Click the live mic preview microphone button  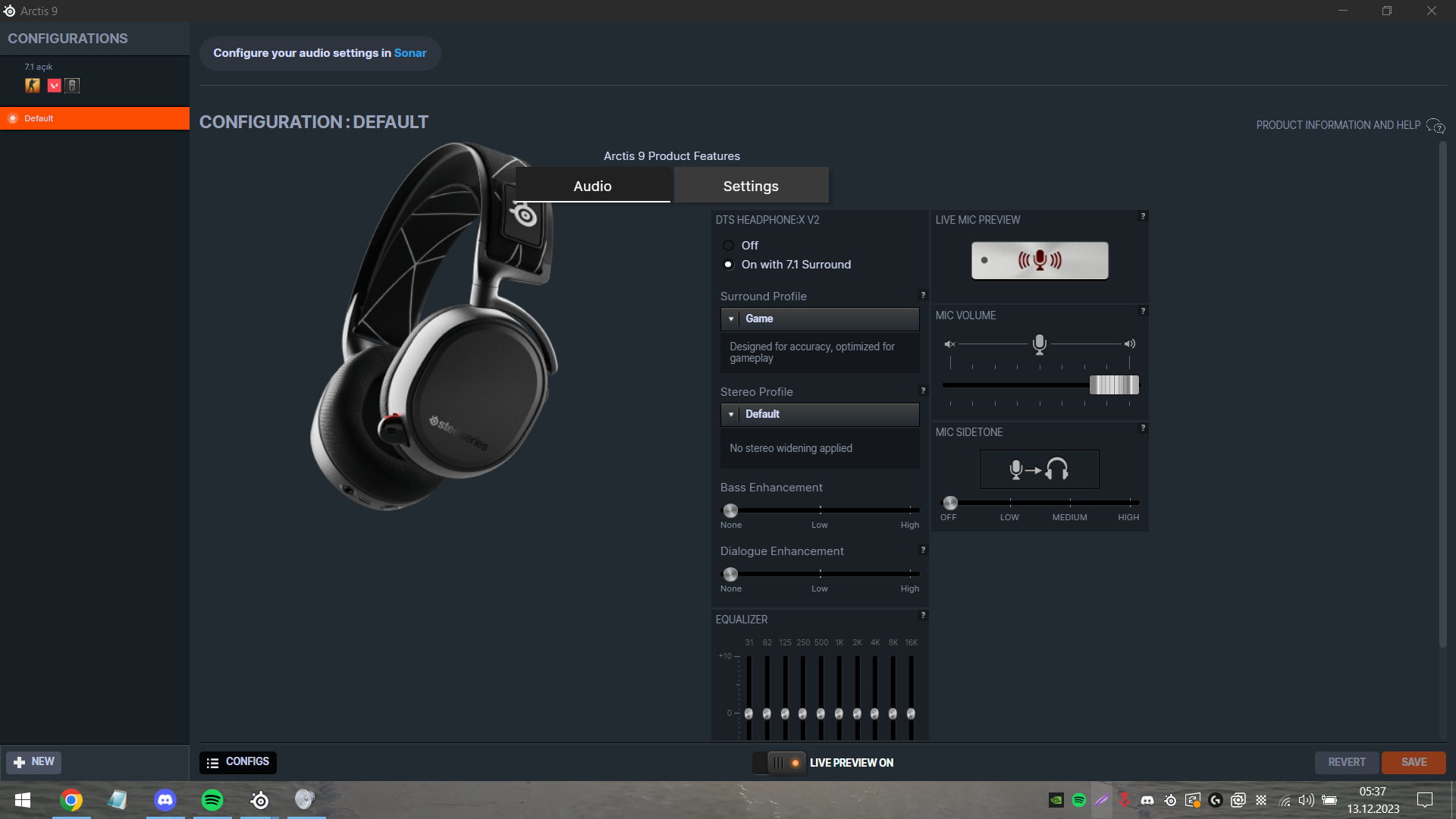coord(1040,261)
